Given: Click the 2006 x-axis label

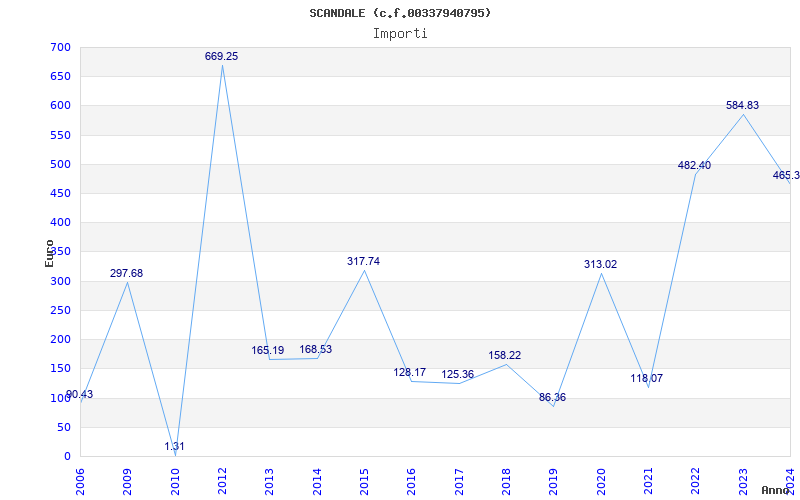Looking at the screenshot, I should 80,481.
